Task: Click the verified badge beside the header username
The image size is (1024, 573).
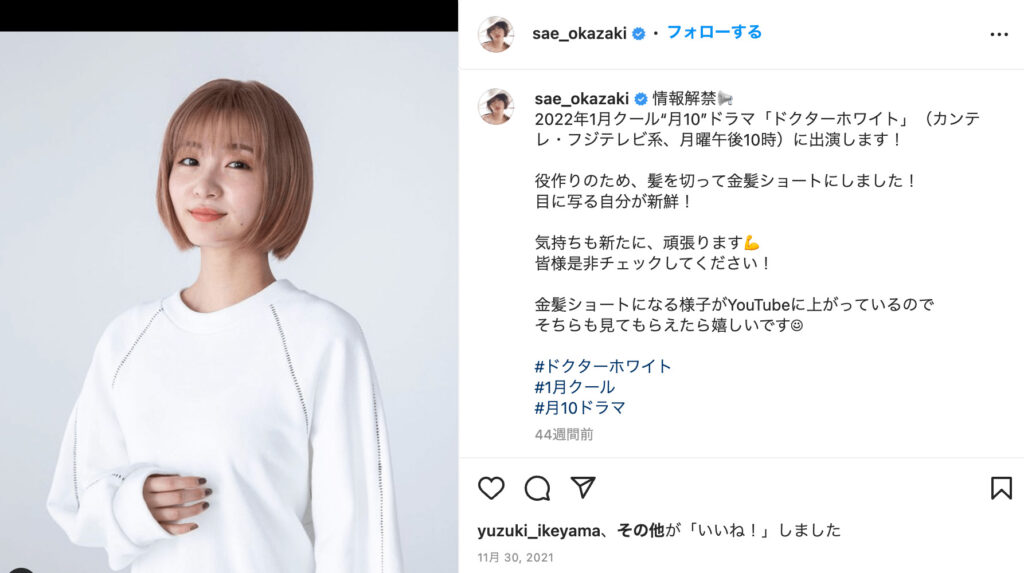Action: pyautogui.click(x=639, y=34)
